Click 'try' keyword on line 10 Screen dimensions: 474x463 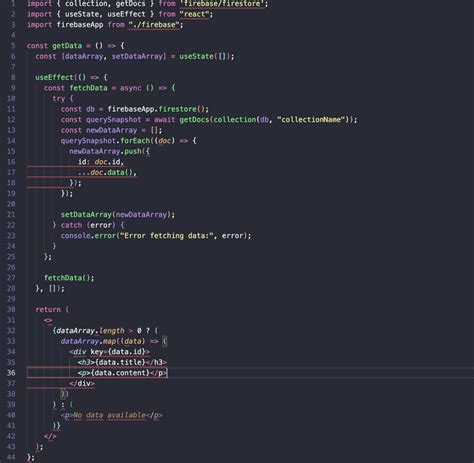[59, 99]
